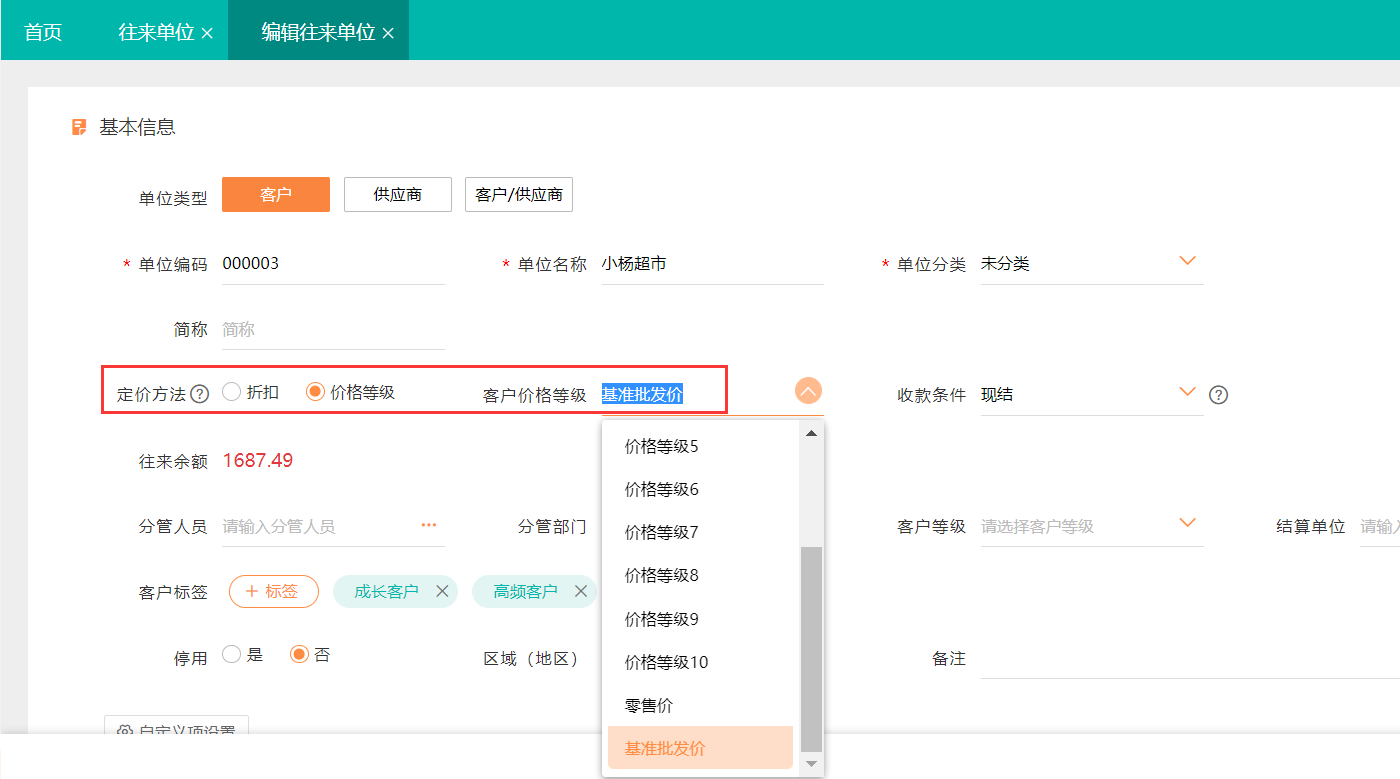1400x779 pixels.
Task: Select the 折扣 pricing method radio
Action: 232,392
